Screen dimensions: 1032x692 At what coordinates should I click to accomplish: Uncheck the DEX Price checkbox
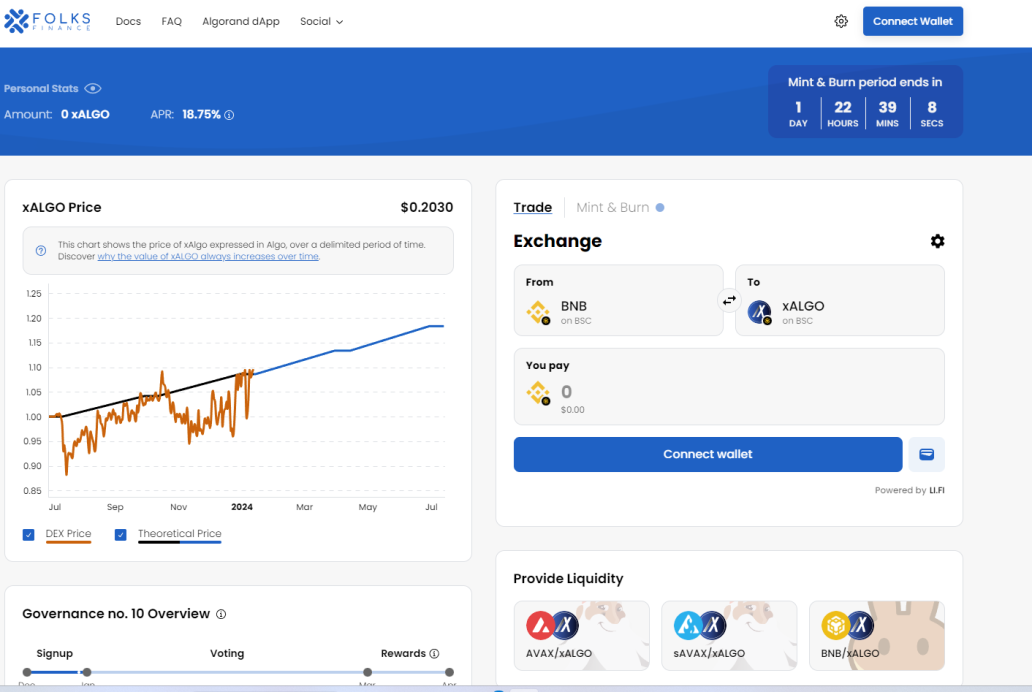point(28,535)
